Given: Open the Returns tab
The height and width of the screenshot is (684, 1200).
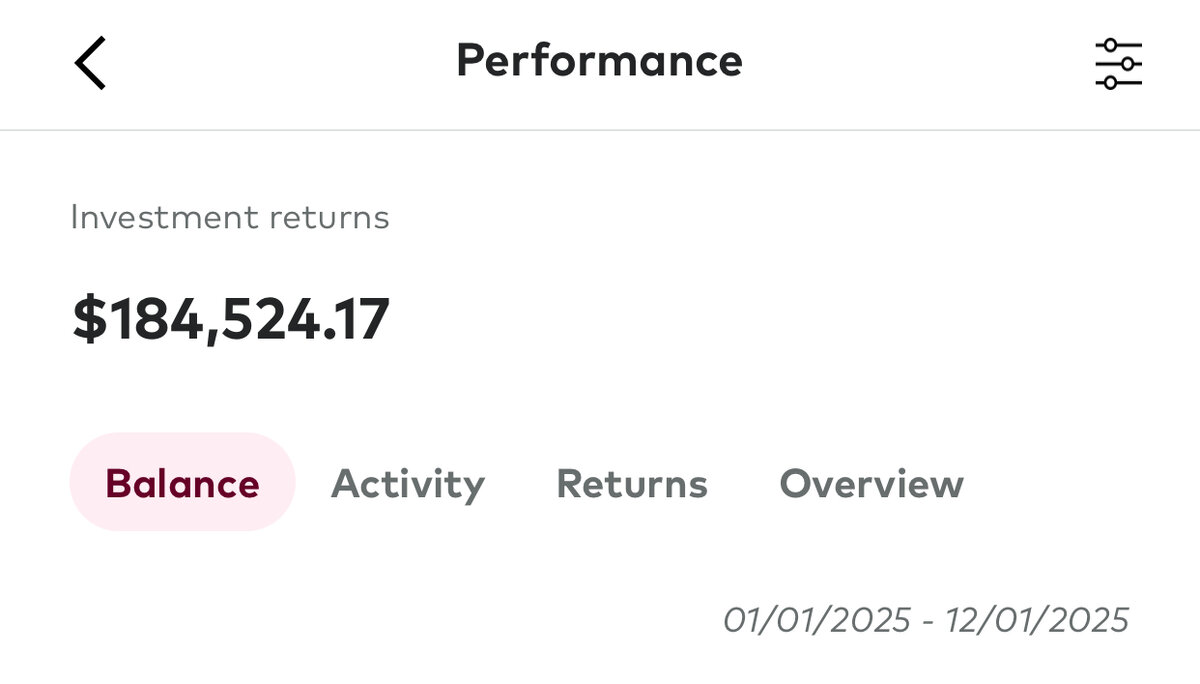Looking at the screenshot, I should point(631,483).
